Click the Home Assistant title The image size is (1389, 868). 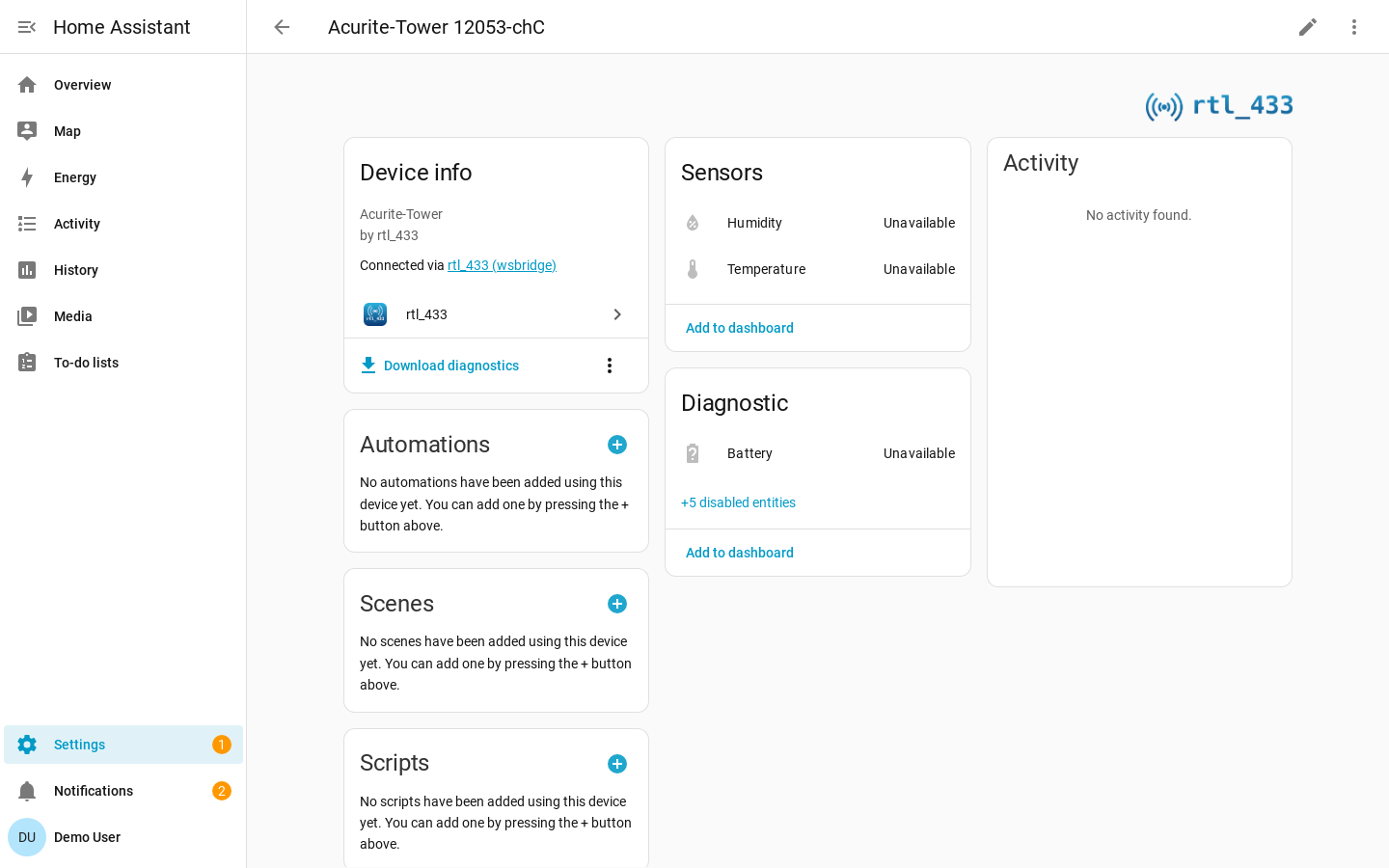click(x=122, y=27)
